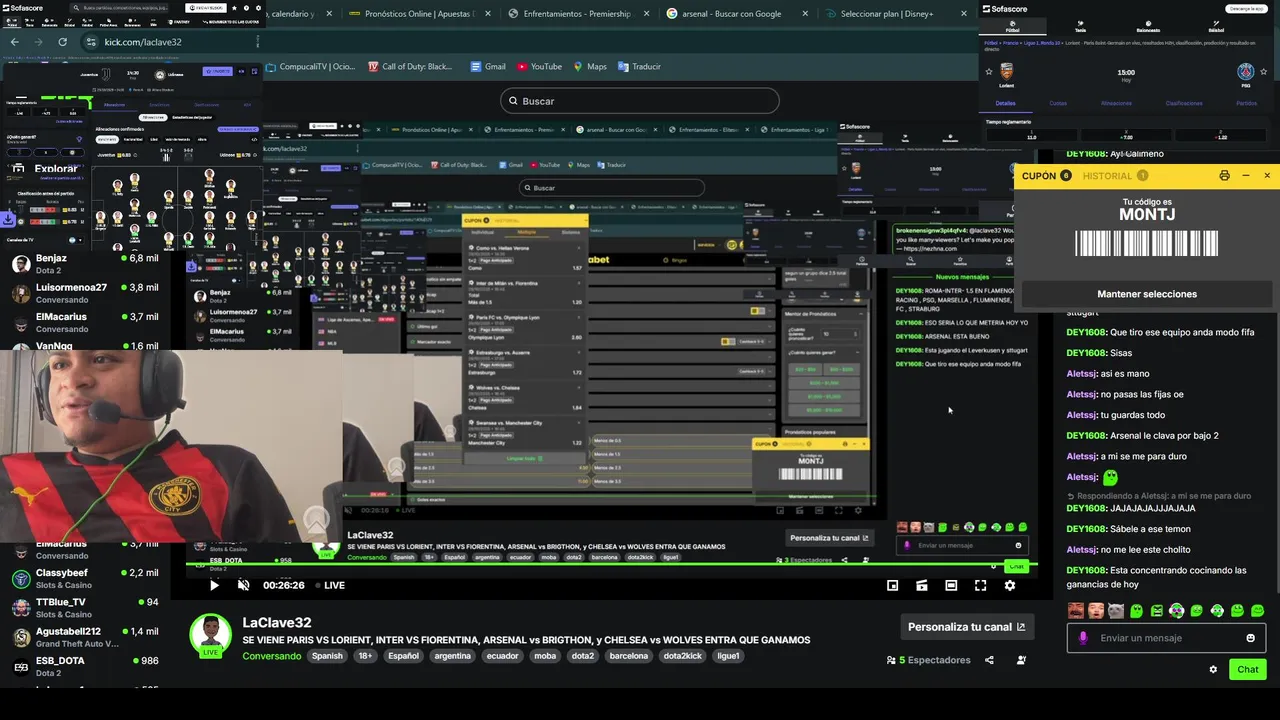Open ESB_DOTA channel in sidebar
Screen dimensions: 1280x720
click(85, 666)
